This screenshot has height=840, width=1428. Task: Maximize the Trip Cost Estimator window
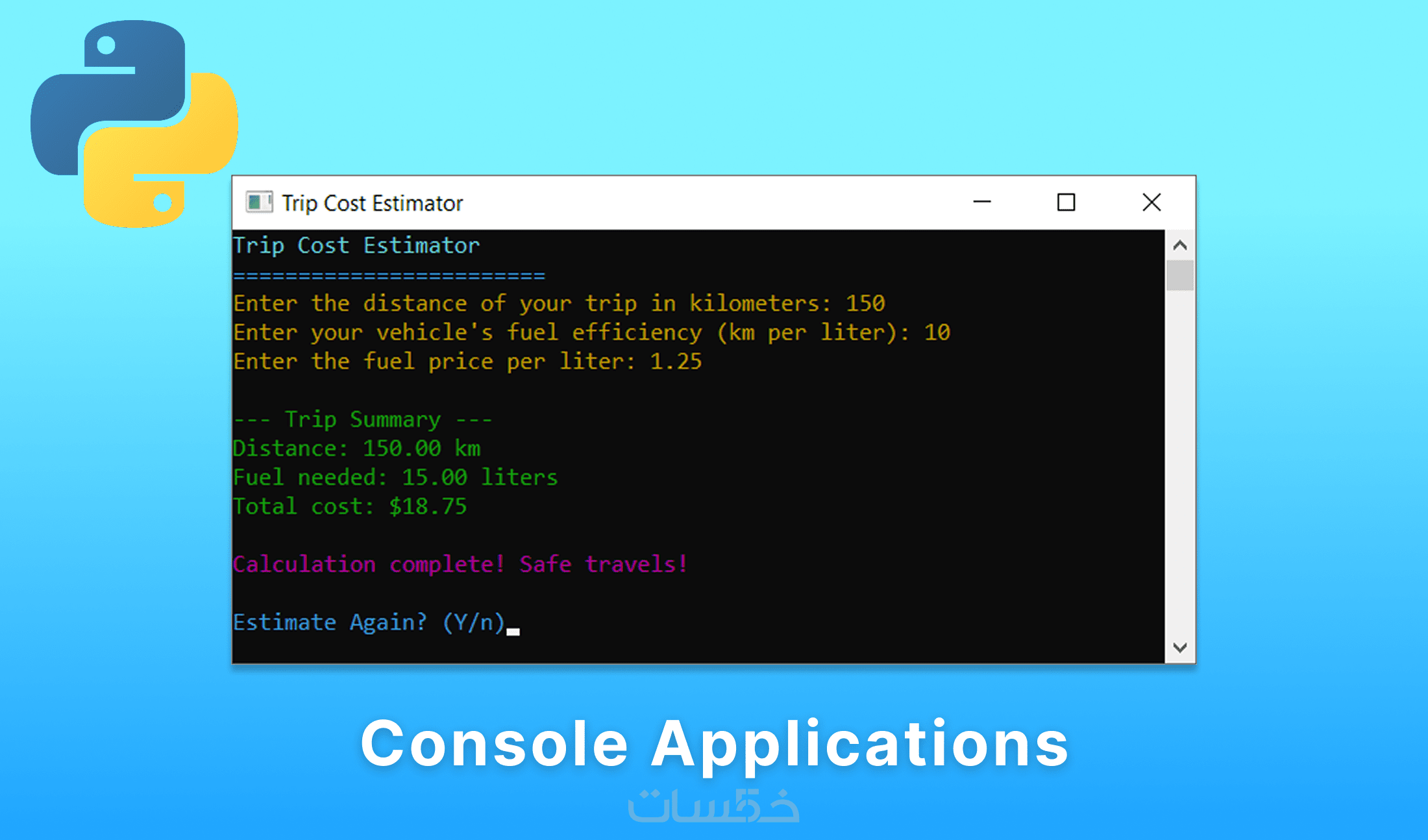coord(1066,203)
